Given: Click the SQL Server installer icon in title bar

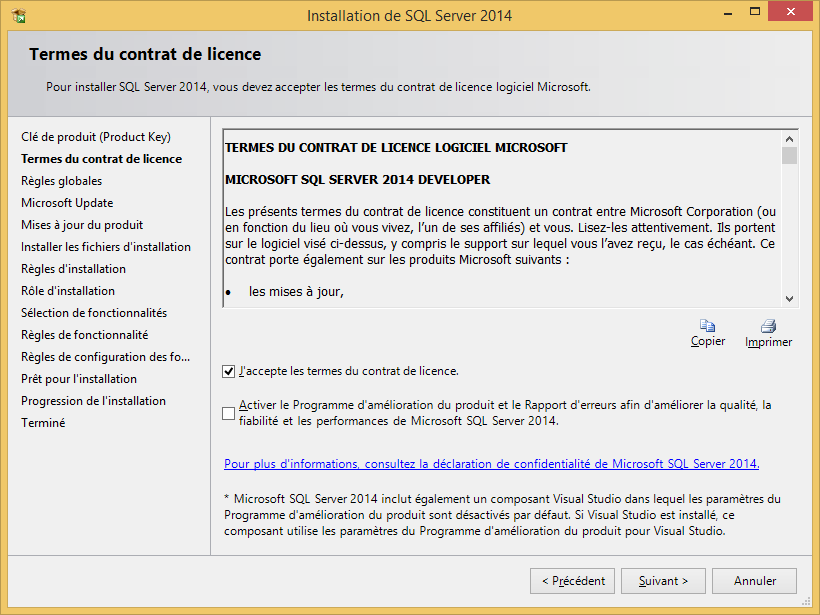Looking at the screenshot, I should [19, 16].
